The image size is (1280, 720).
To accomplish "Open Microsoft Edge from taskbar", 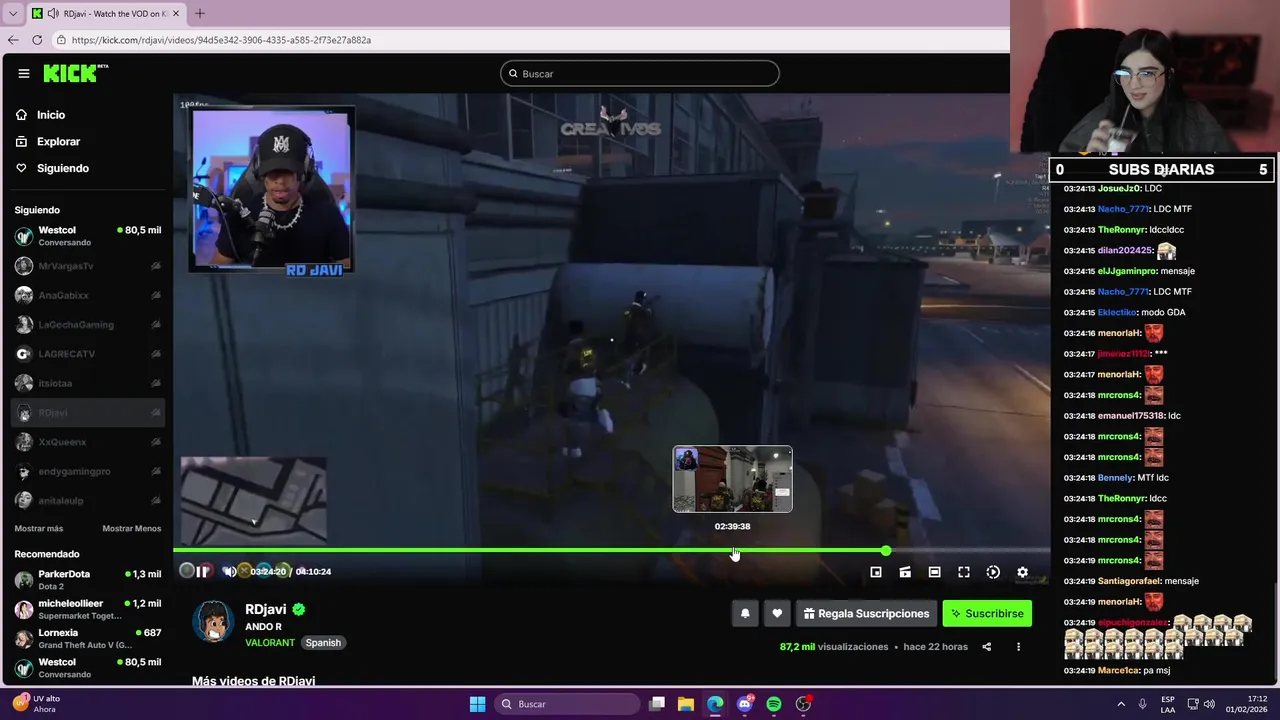I will [x=715, y=704].
